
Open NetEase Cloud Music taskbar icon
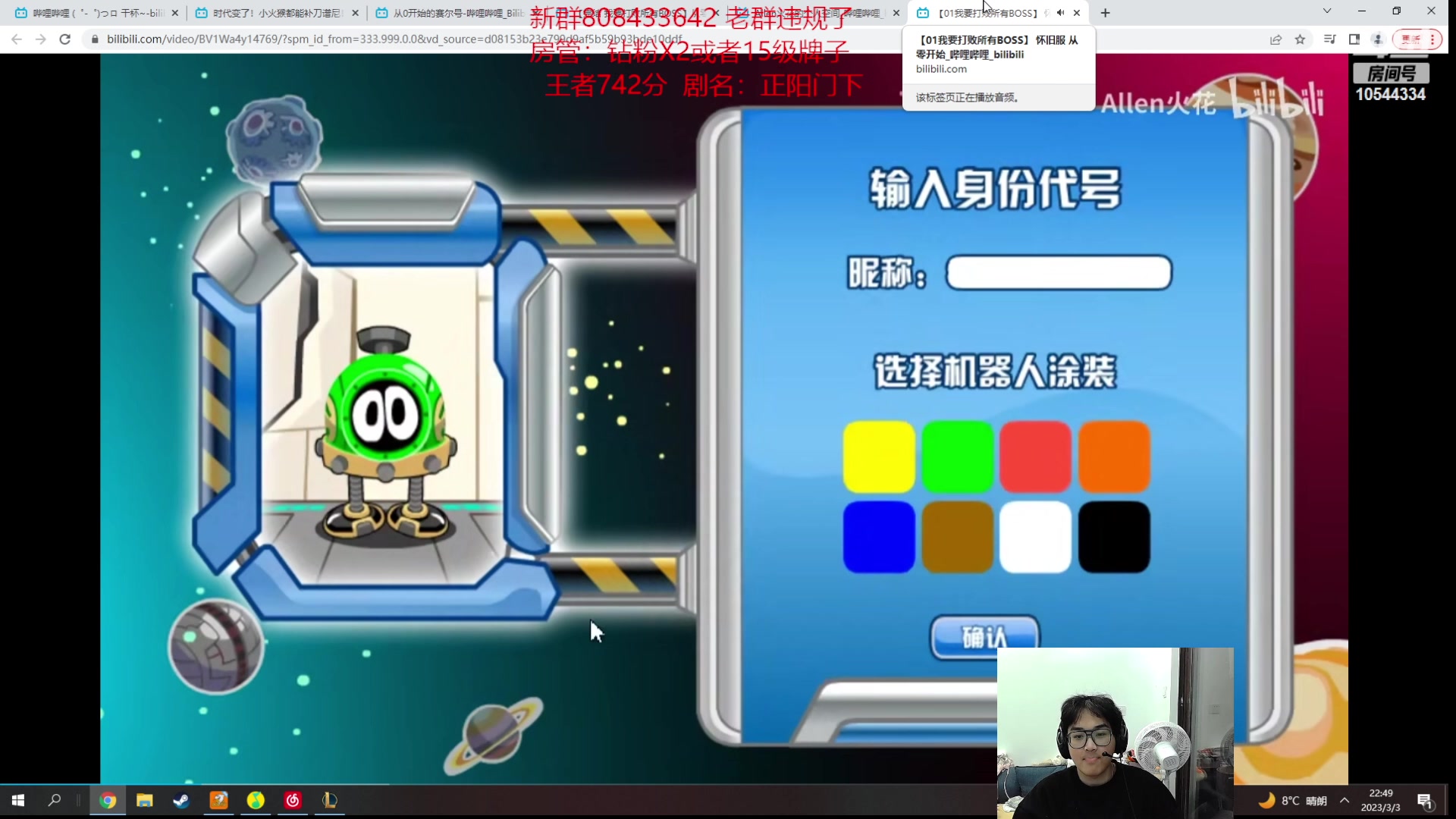tap(293, 801)
